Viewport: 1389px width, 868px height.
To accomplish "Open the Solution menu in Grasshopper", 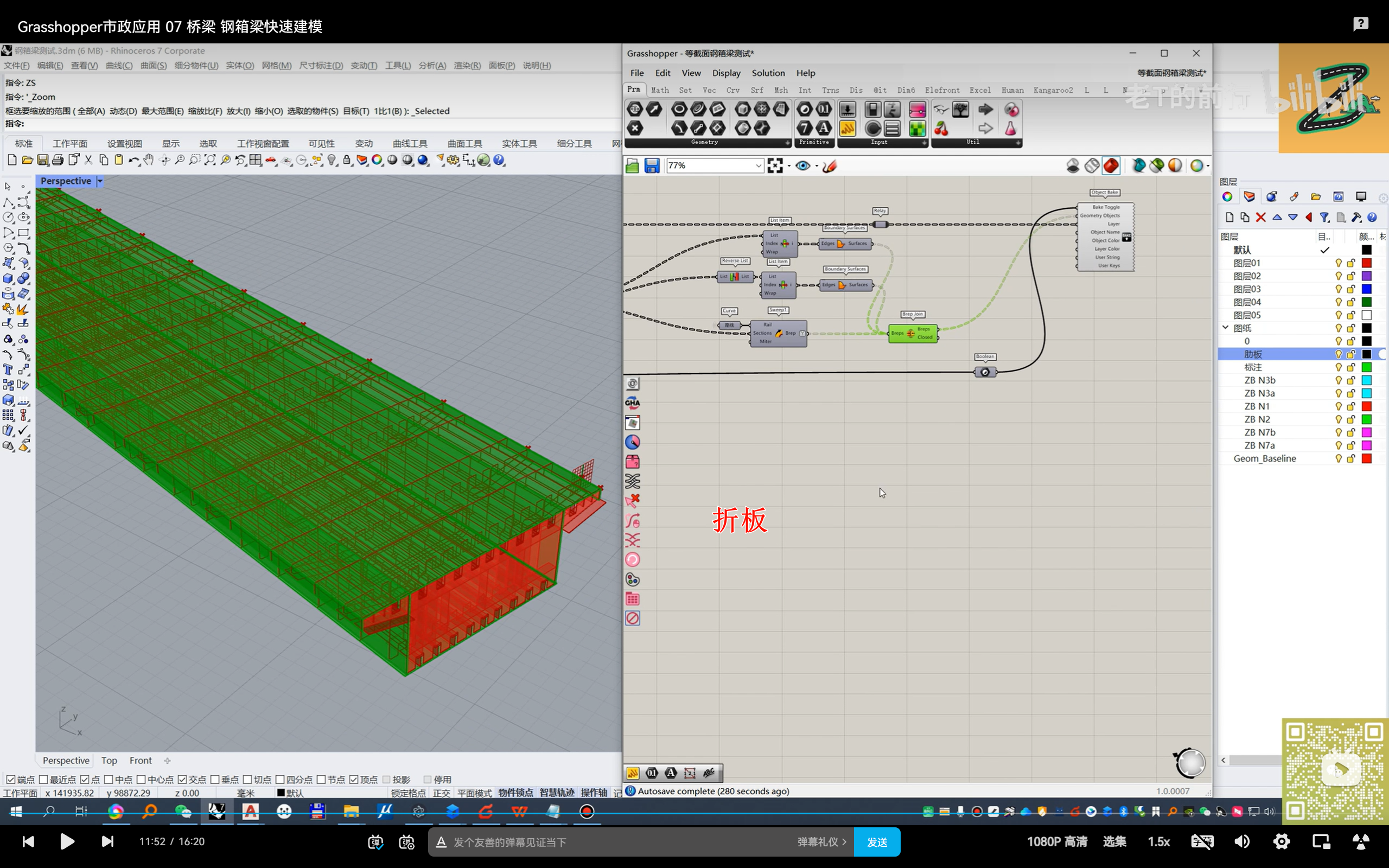I will point(768,73).
